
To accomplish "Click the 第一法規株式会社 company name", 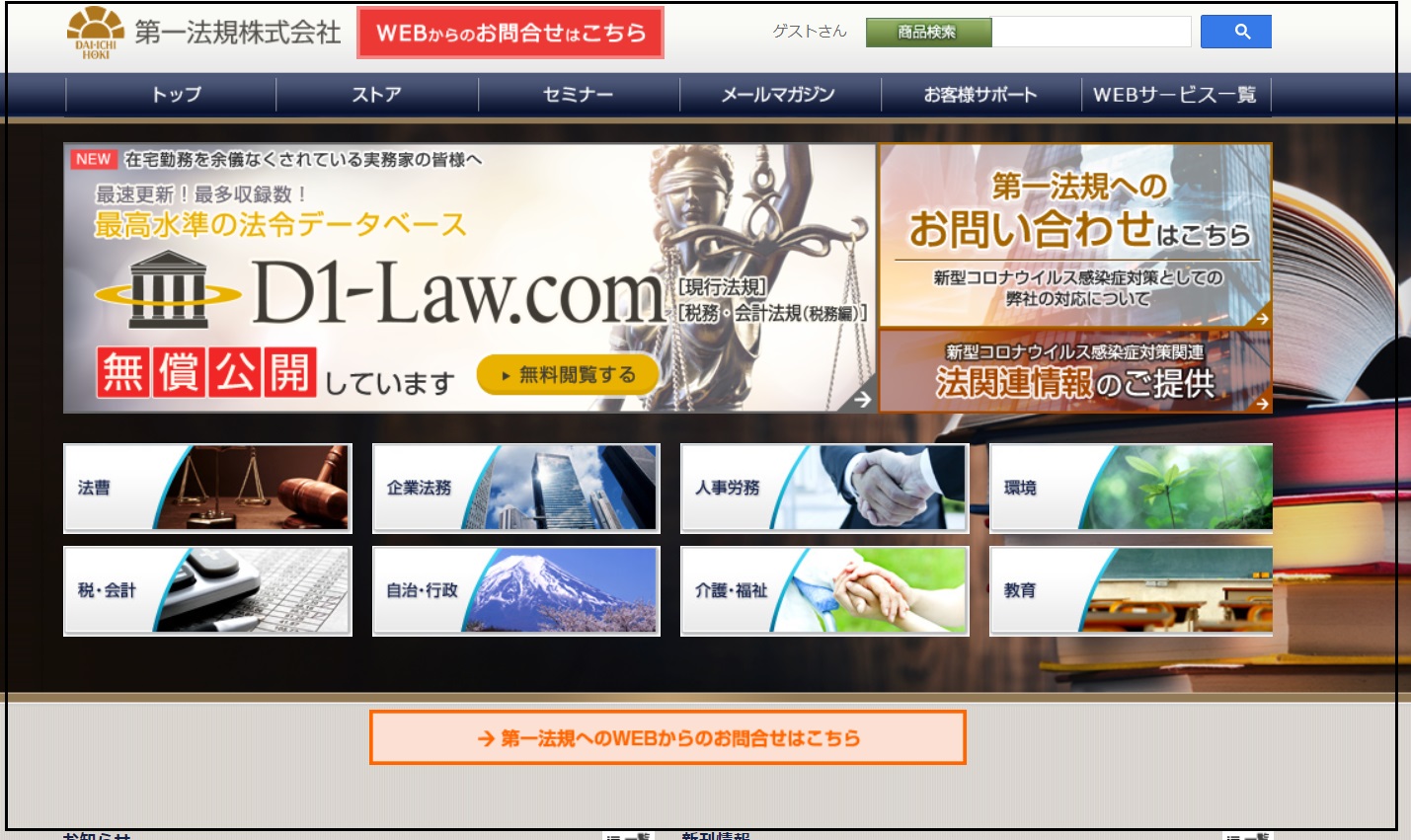I will 237,33.
